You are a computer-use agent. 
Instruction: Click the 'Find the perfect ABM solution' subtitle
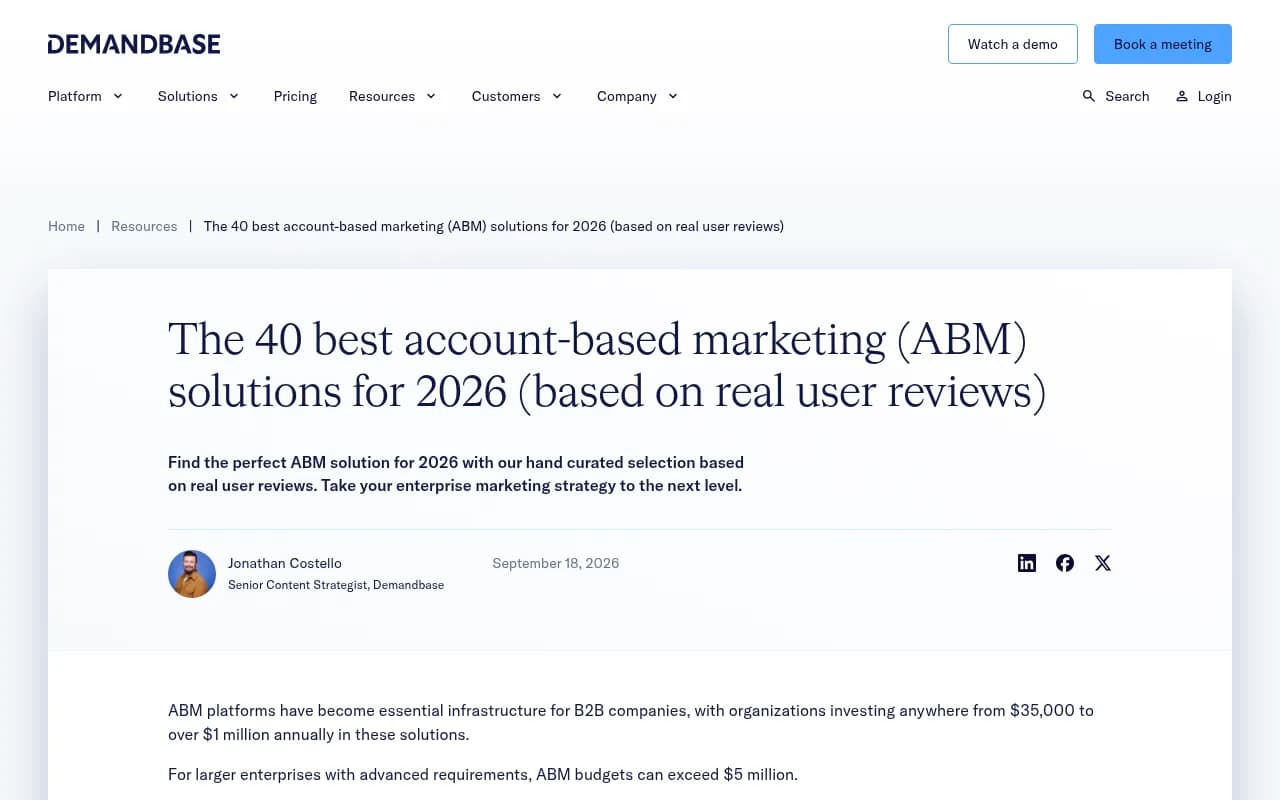pos(456,474)
